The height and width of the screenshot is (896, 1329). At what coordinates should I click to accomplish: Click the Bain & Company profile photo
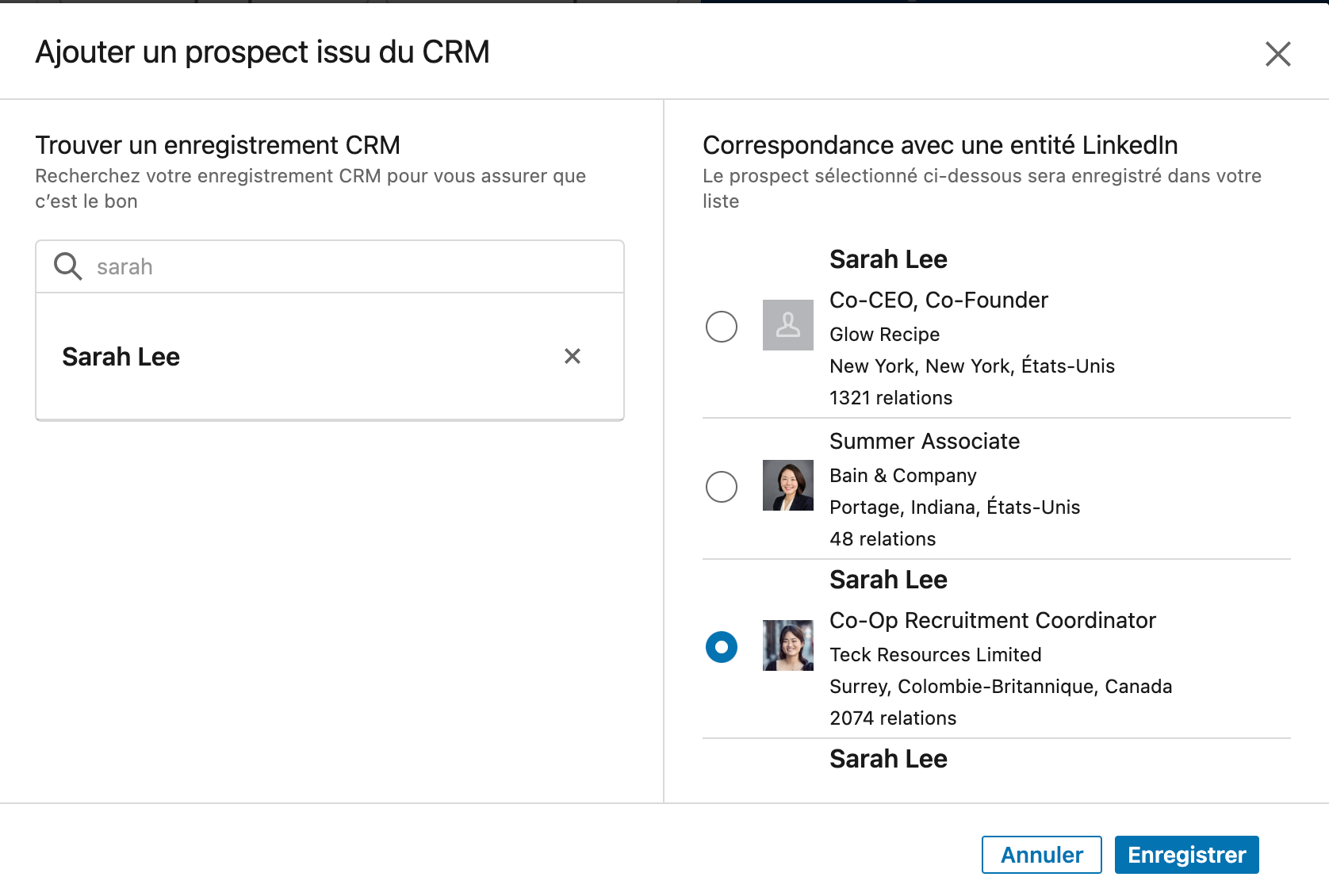pyautogui.click(x=787, y=485)
